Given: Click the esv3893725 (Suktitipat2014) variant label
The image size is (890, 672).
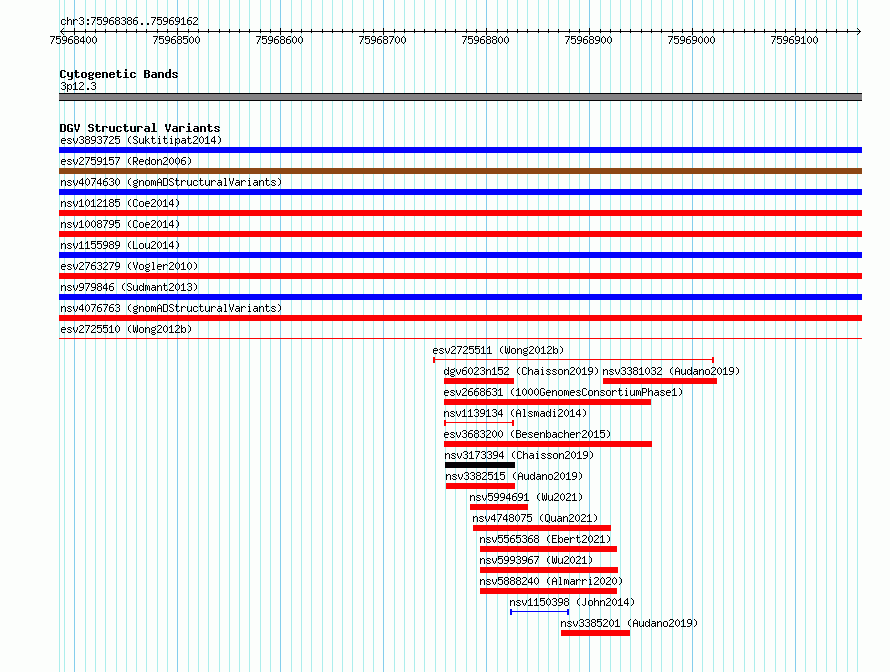Looking at the screenshot, I should pyautogui.click(x=141, y=140).
